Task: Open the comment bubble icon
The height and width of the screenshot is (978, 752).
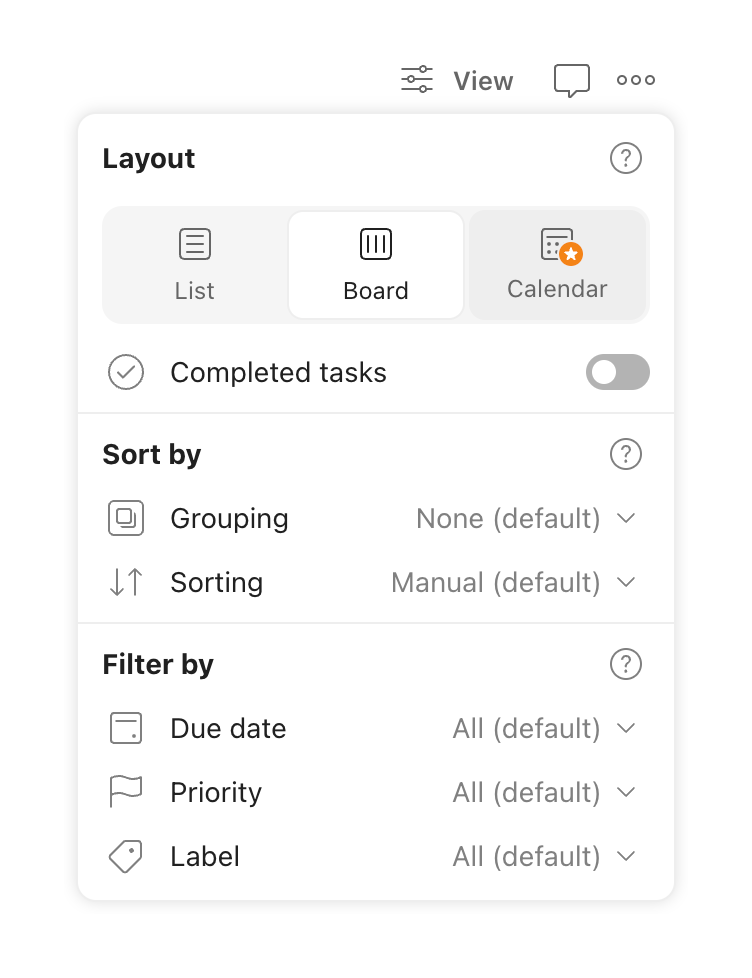Action: pos(571,80)
